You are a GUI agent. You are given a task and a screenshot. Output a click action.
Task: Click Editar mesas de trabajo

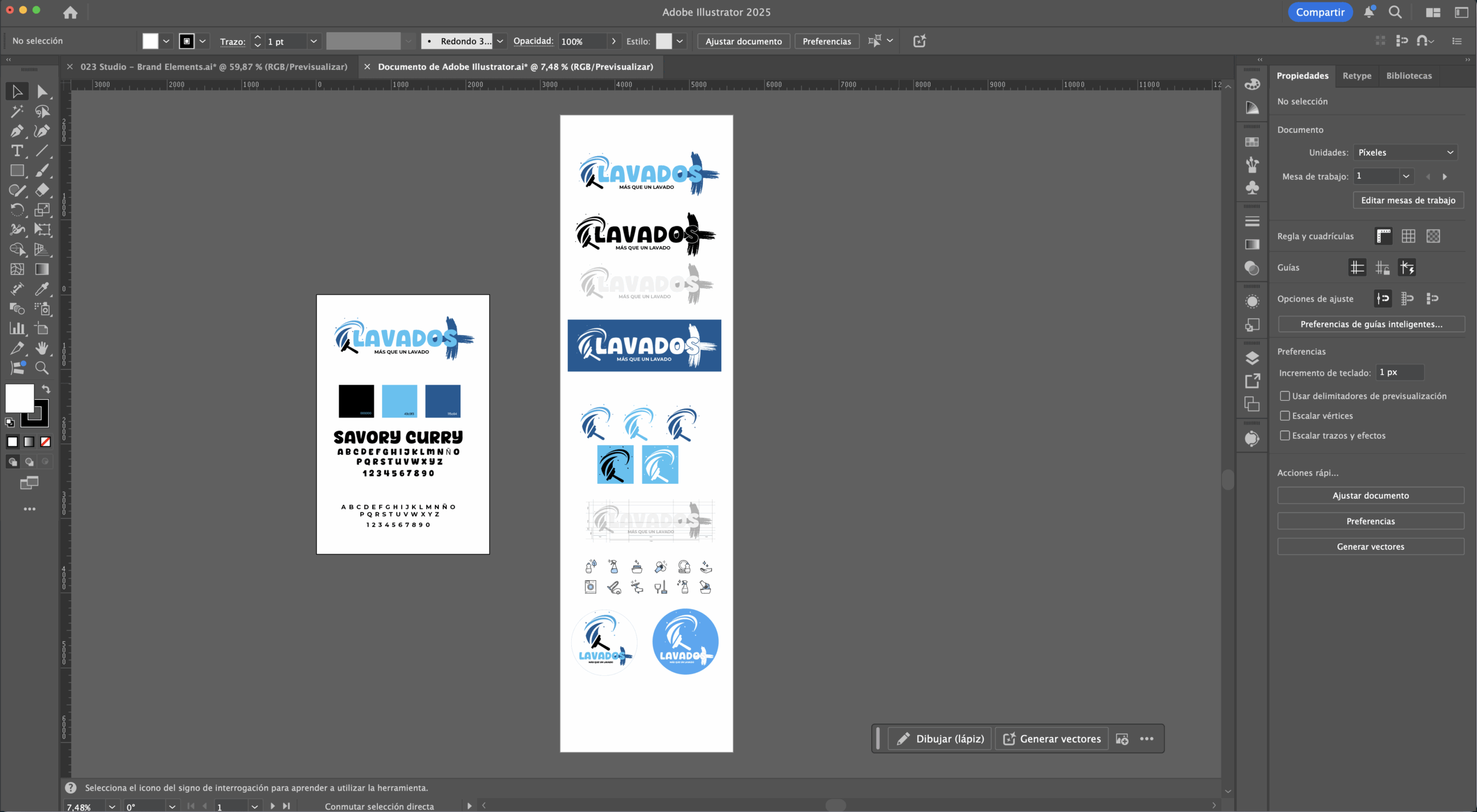tap(1408, 200)
